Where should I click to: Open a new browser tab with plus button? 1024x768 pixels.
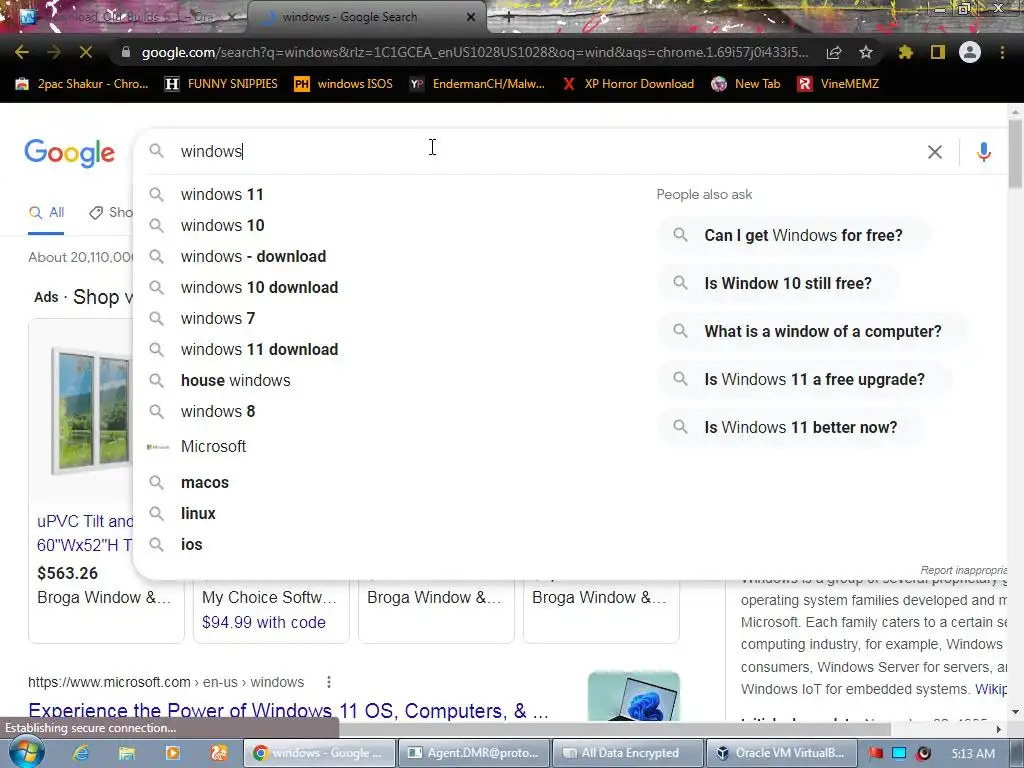pos(509,17)
